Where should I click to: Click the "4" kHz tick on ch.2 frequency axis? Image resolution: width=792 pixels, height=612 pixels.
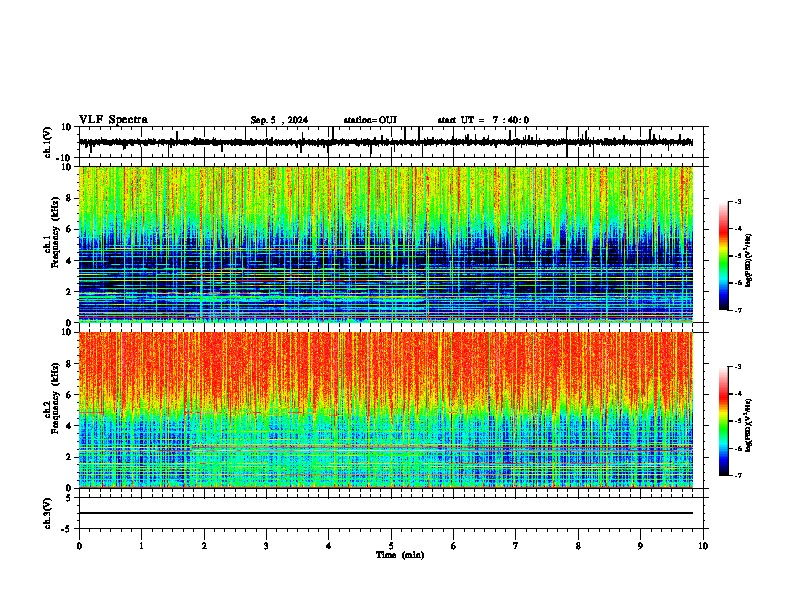69,426
